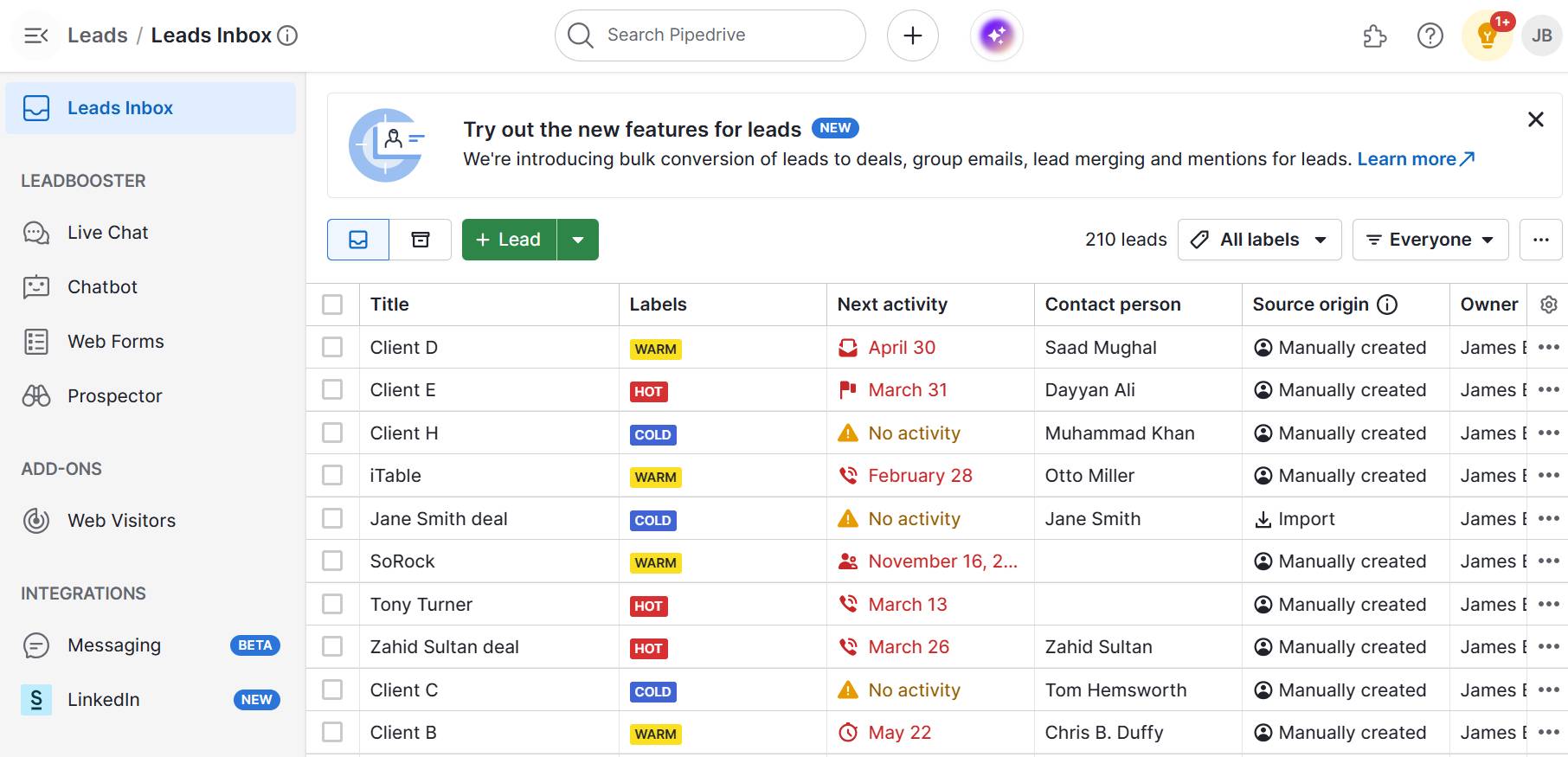
Task: Open the marketplace puzzle icon
Action: (x=1374, y=35)
